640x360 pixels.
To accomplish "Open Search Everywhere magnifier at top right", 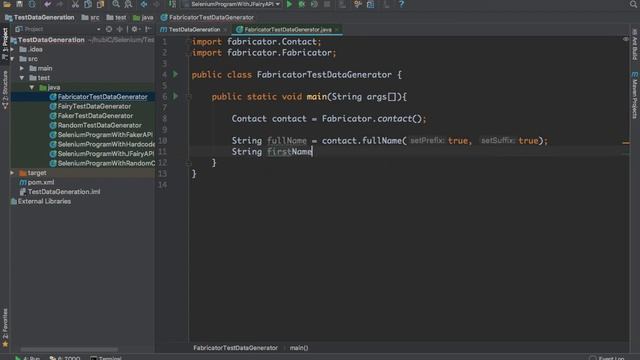I will [633, 4].
